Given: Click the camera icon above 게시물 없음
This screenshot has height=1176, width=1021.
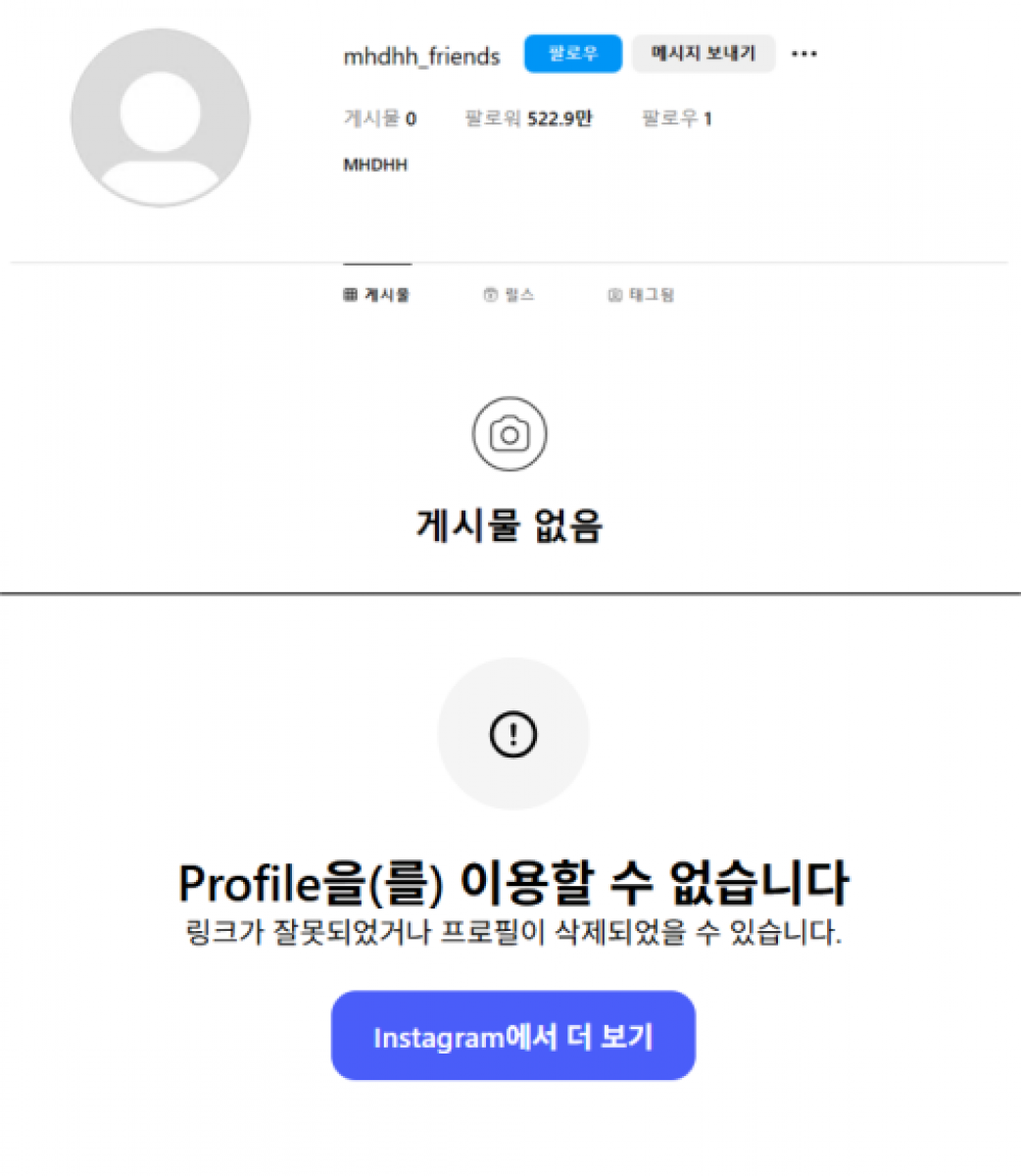Looking at the screenshot, I should (x=509, y=433).
